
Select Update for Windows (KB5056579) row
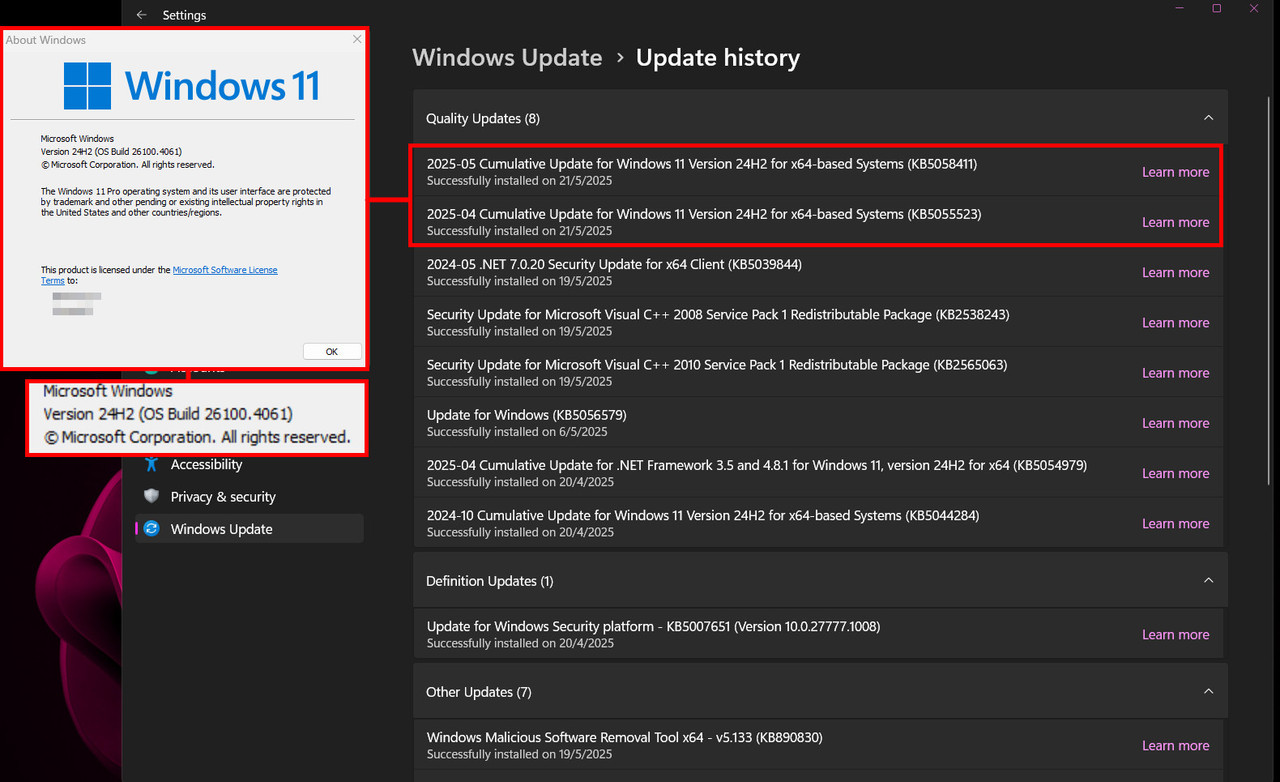820,423
